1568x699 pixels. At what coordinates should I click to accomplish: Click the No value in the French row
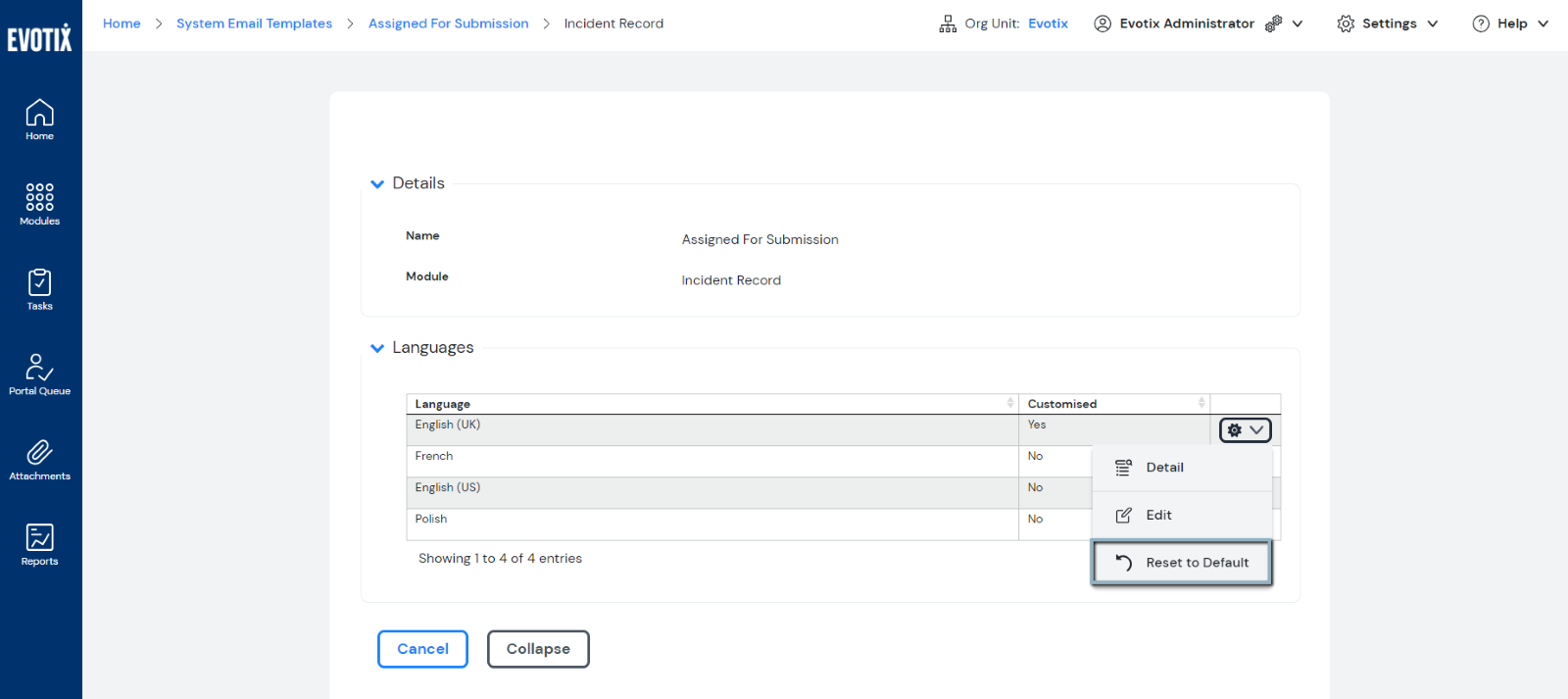point(1035,456)
